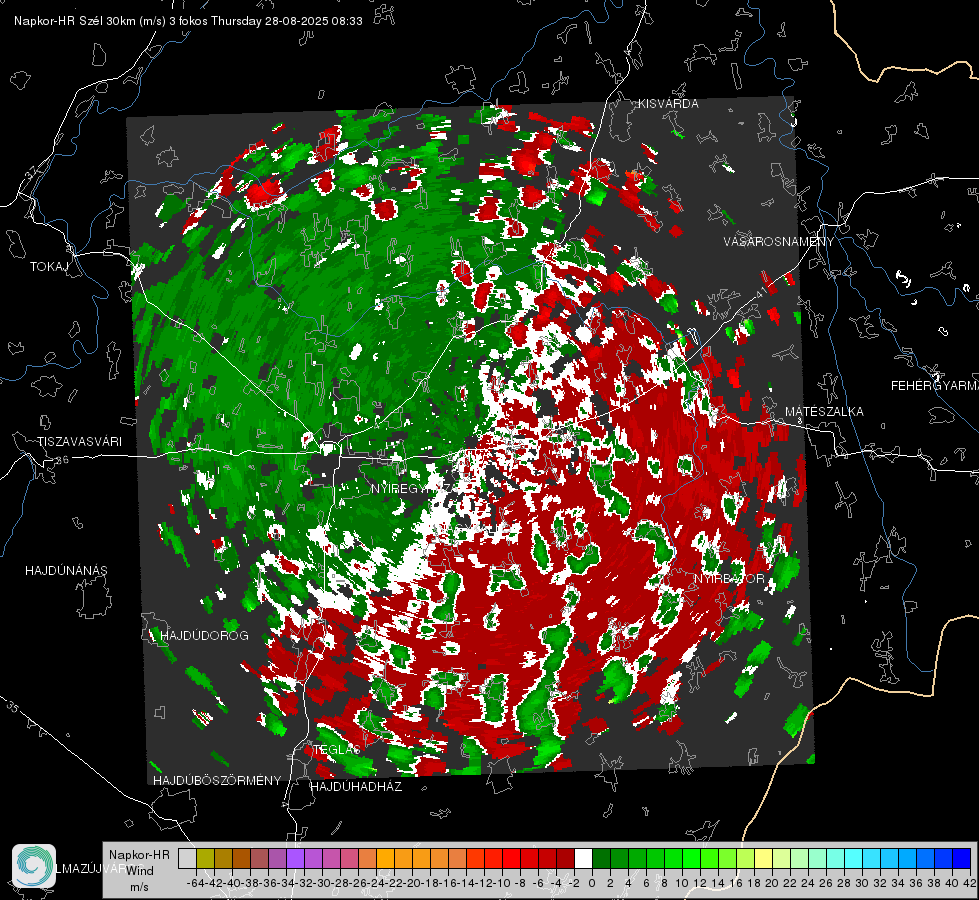Click the road number 36 label
The width and height of the screenshot is (979, 900).
click(62, 460)
